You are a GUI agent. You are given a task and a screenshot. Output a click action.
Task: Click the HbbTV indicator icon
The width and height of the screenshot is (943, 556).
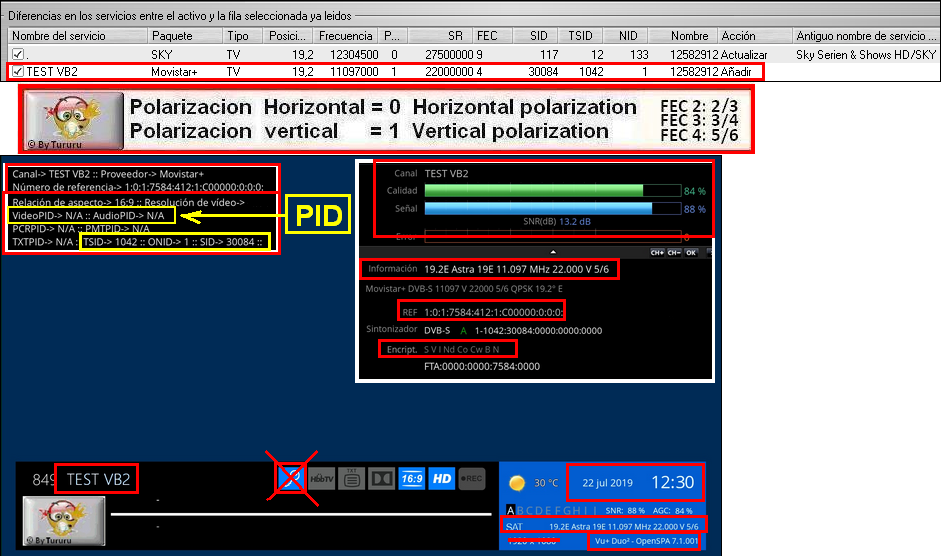[x=322, y=479]
